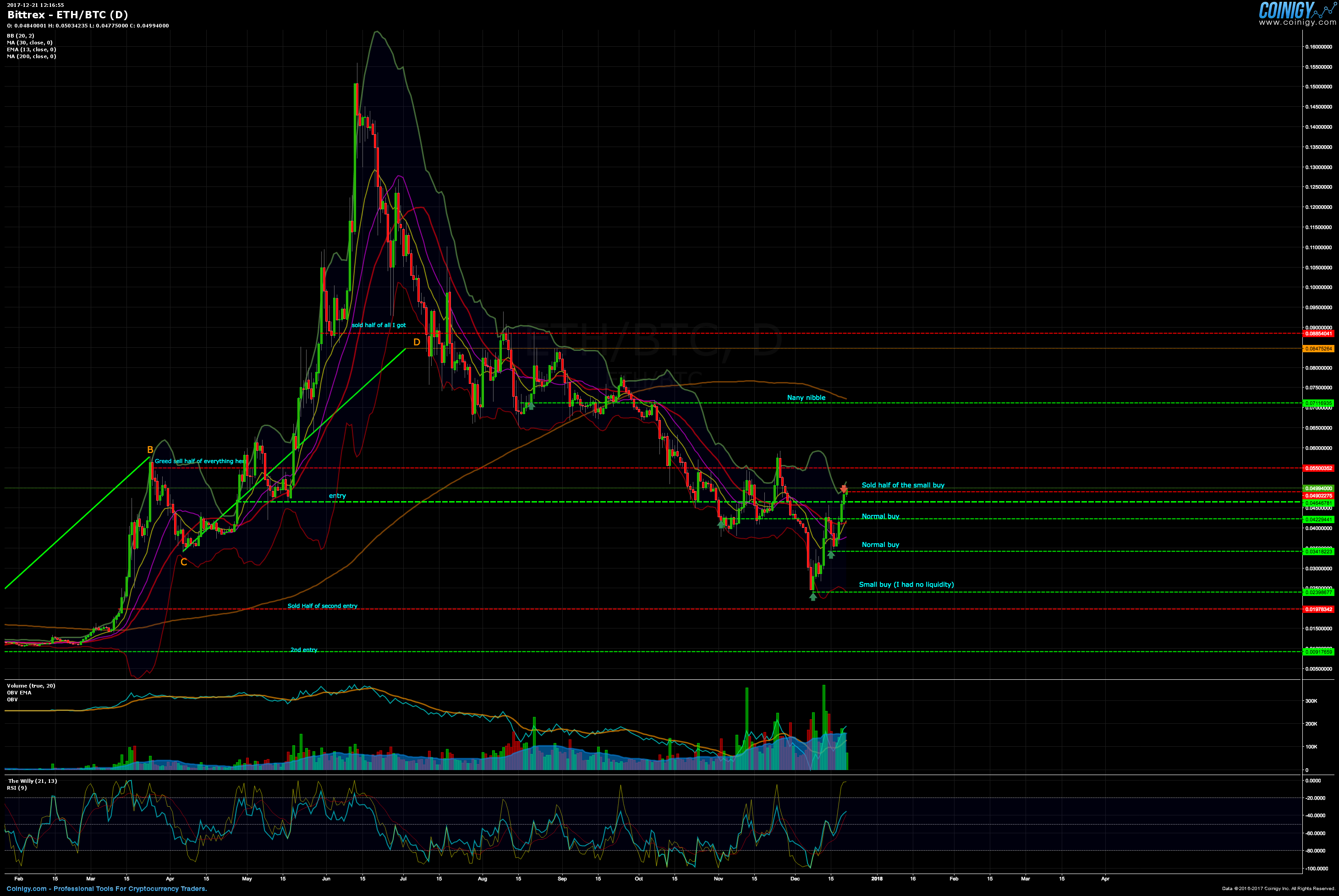The width and height of the screenshot is (1339, 896).
Task: Click the May date axis label
Action: [x=247, y=879]
